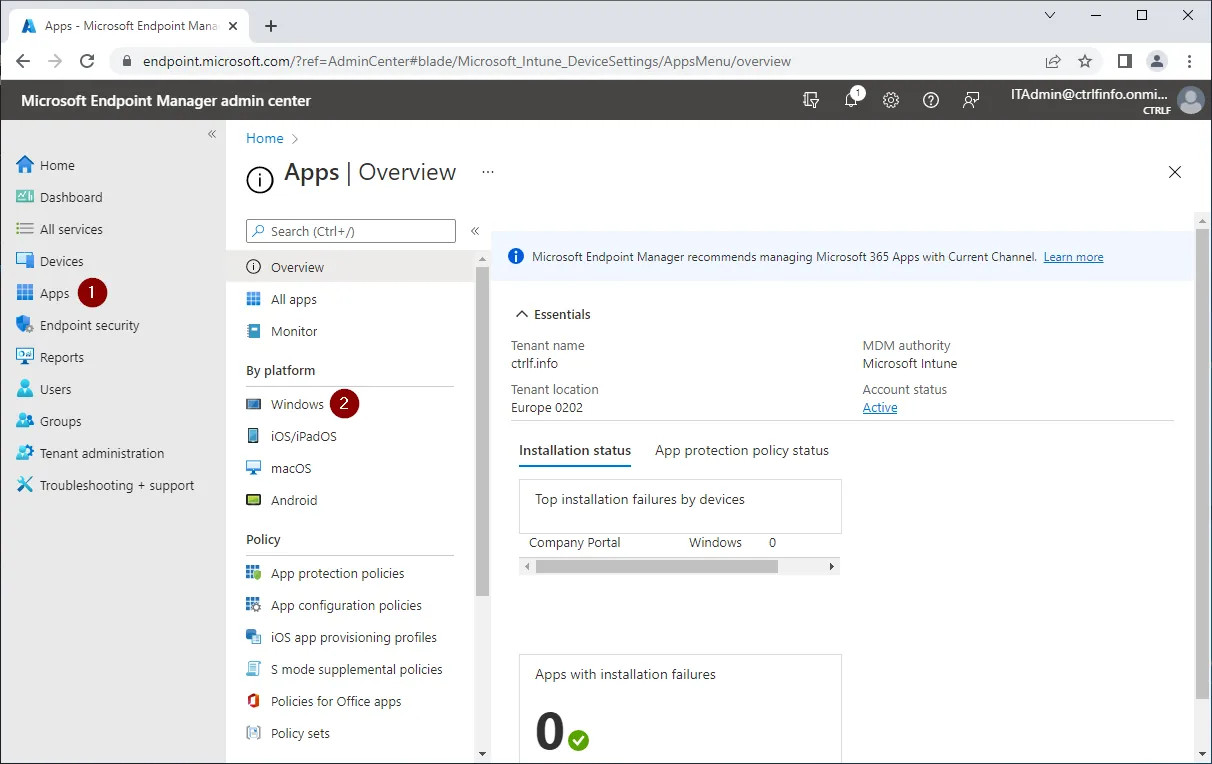Open the directory and subscription filter icon
Screen dimensions: 1212x764
coord(811,100)
